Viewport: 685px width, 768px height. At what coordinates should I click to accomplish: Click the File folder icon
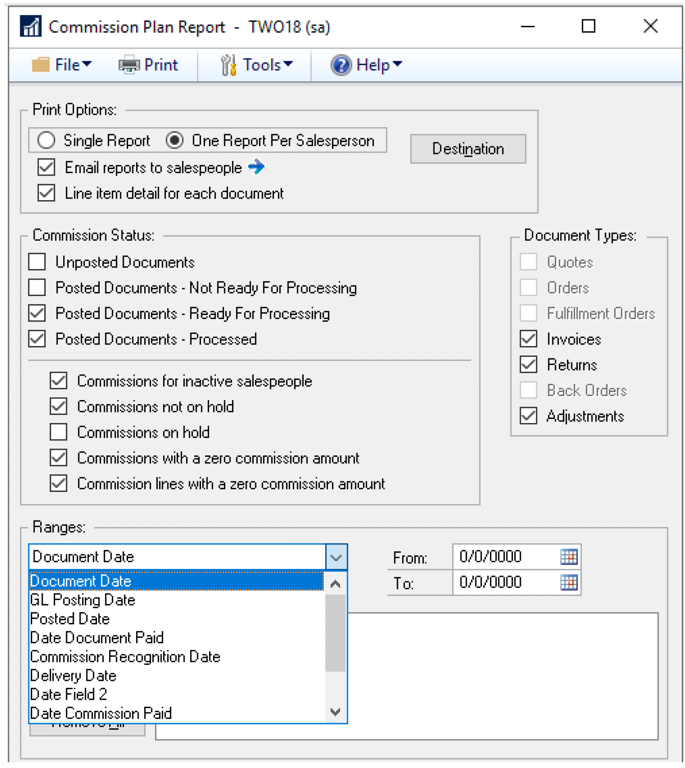tap(41, 65)
